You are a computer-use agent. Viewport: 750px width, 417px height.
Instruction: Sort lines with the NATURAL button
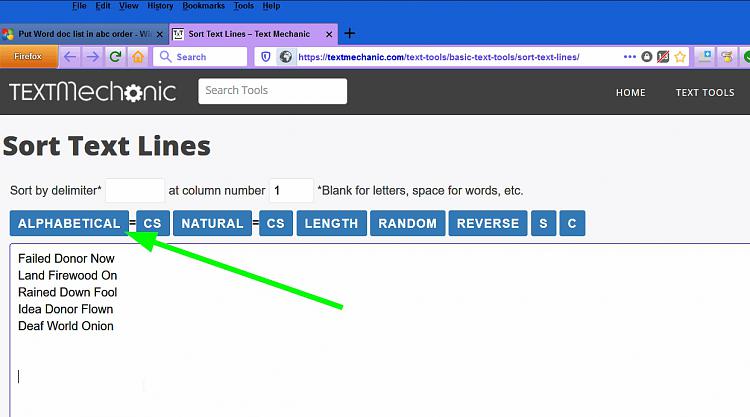212,223
